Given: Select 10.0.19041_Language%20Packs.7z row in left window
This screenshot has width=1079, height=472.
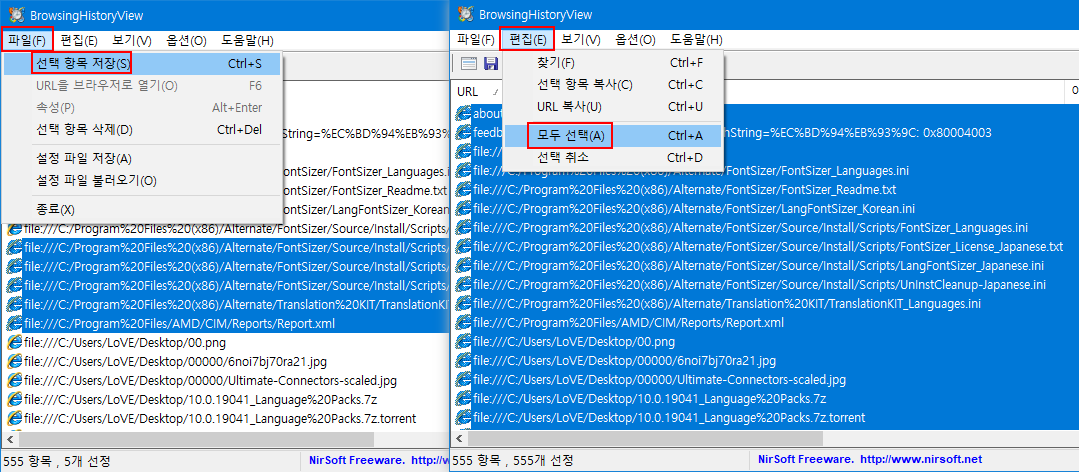Looking at the screenshot, I should [200, 399].
